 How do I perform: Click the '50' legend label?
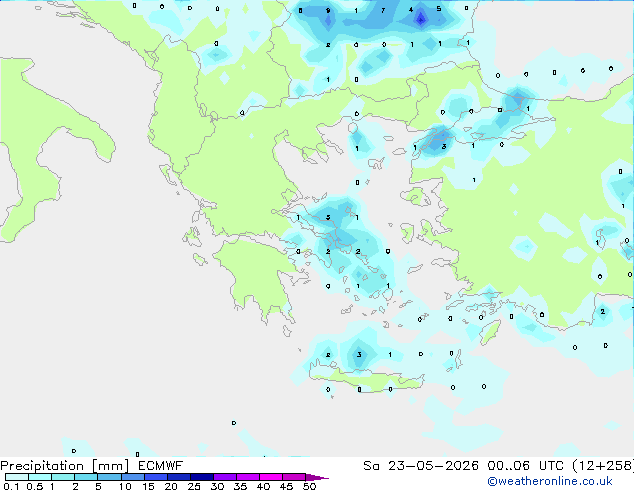click(309, 486)
